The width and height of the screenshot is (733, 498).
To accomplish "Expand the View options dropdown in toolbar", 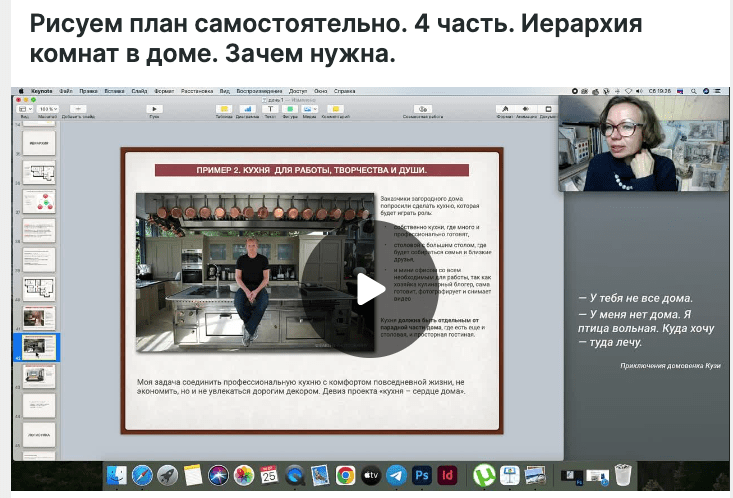I will (x=24, y=108).
